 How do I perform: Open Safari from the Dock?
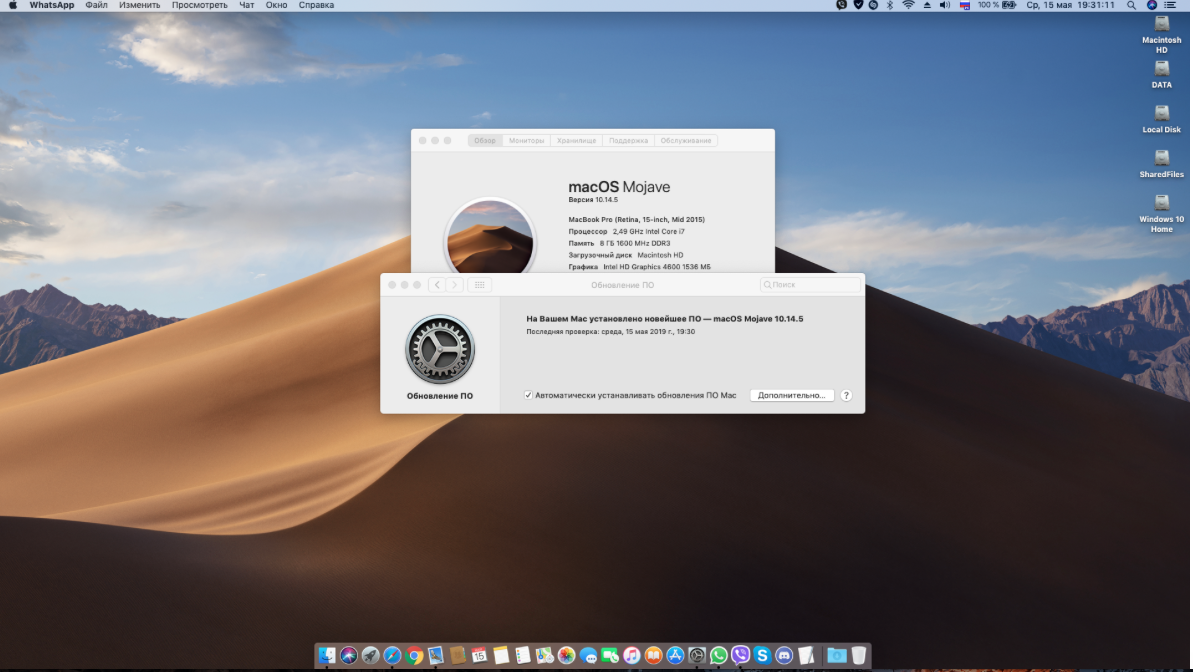click(390, 657)
